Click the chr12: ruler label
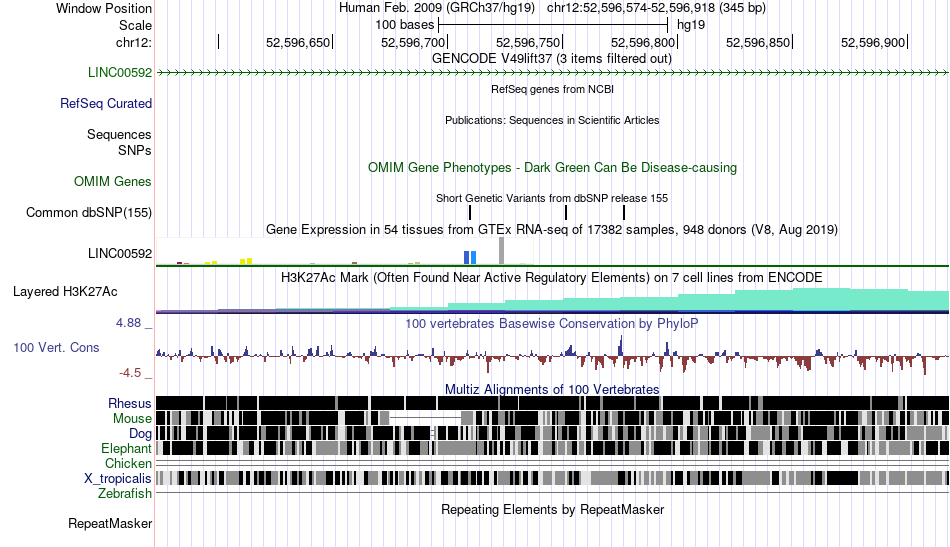Image resolution: width=950 pixels, height=547 pixels. point(134,42)
